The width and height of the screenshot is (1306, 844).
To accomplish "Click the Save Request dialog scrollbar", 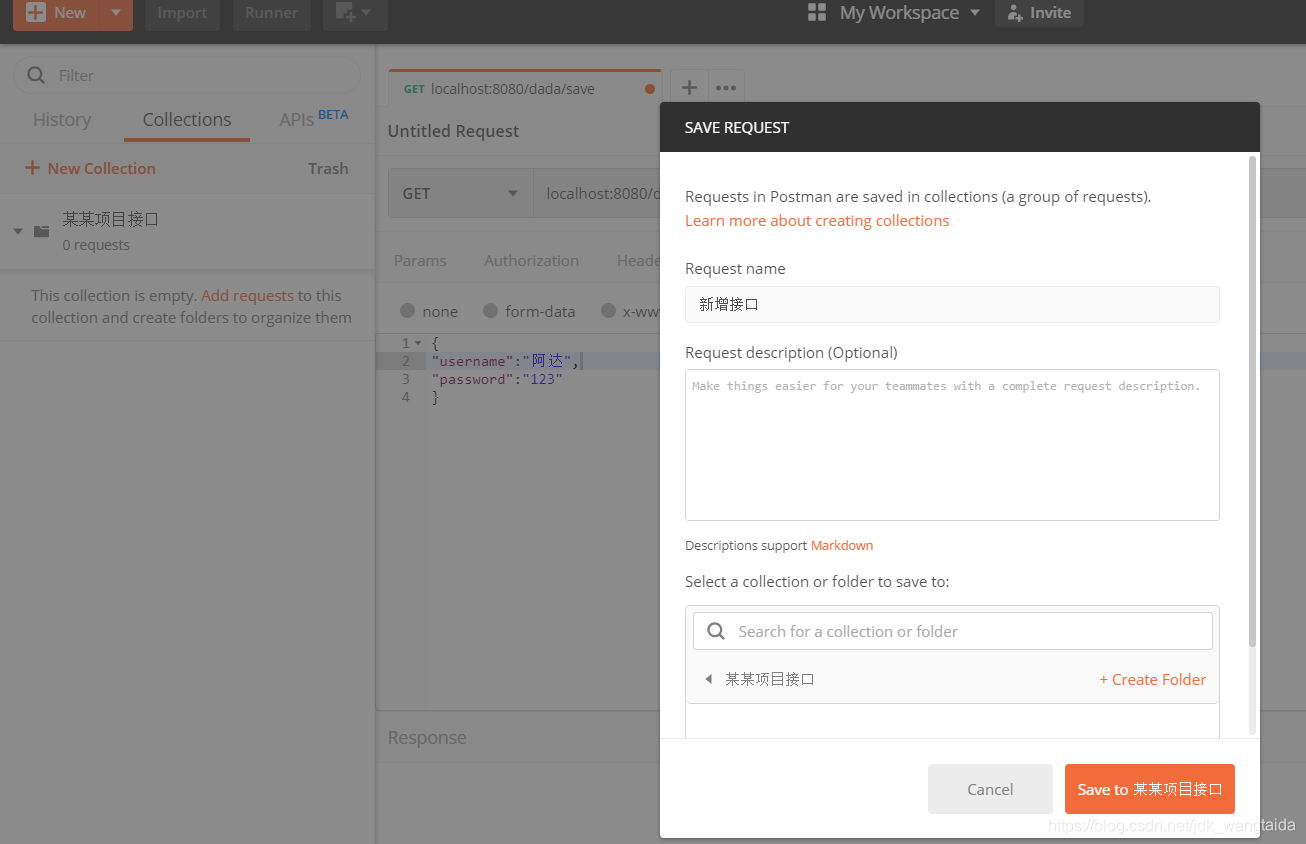I will tap(1253, 400).
